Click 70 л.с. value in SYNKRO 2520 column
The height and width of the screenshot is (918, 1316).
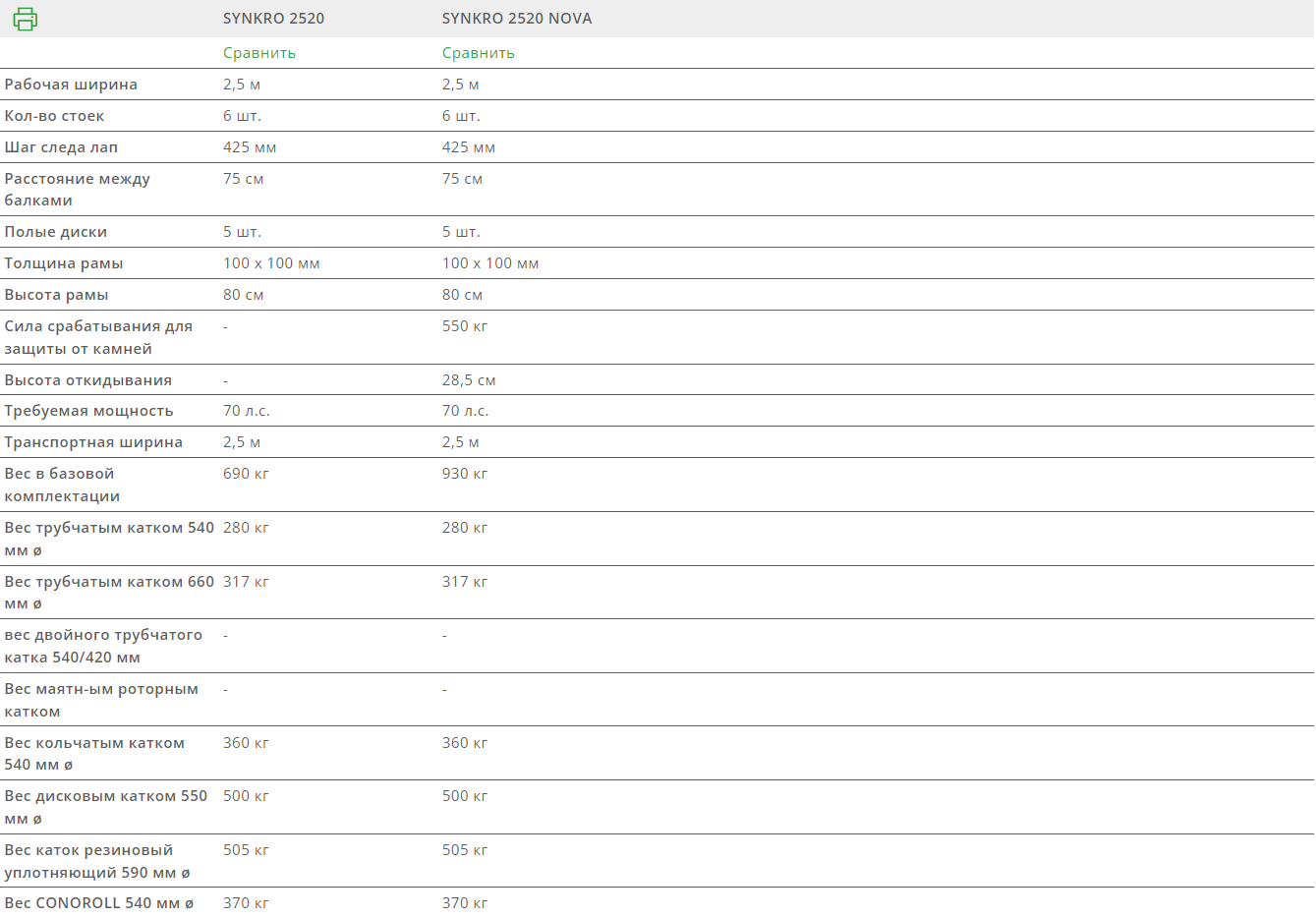coord(247,411)
